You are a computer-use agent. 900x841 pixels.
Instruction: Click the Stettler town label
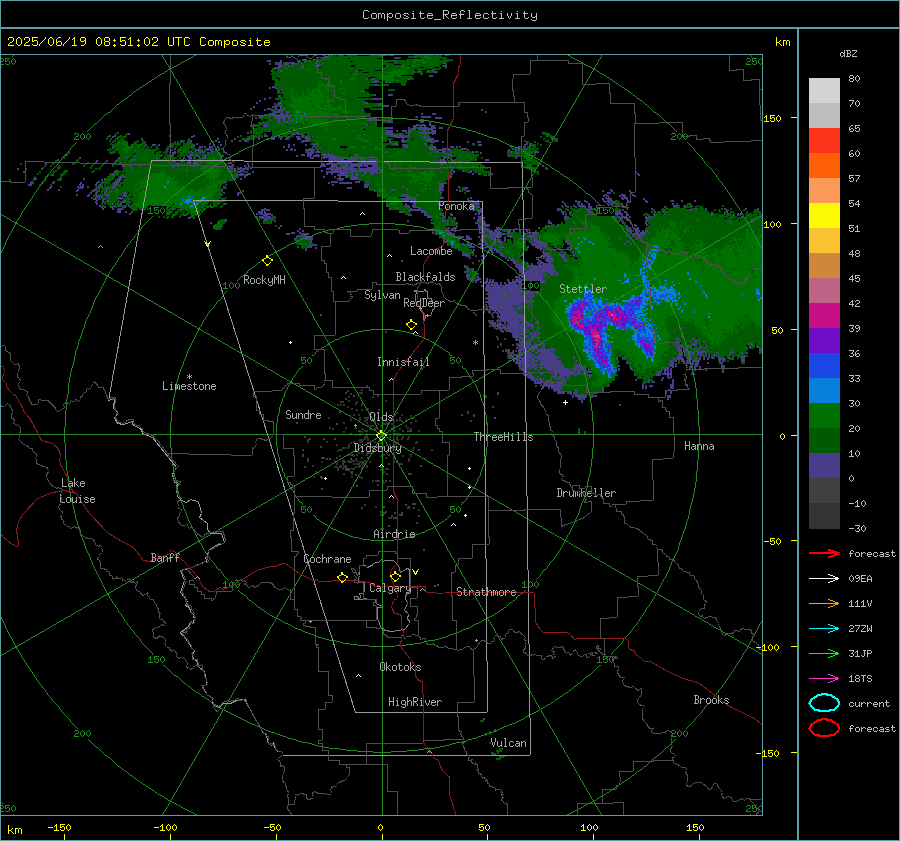coord(583,289)
